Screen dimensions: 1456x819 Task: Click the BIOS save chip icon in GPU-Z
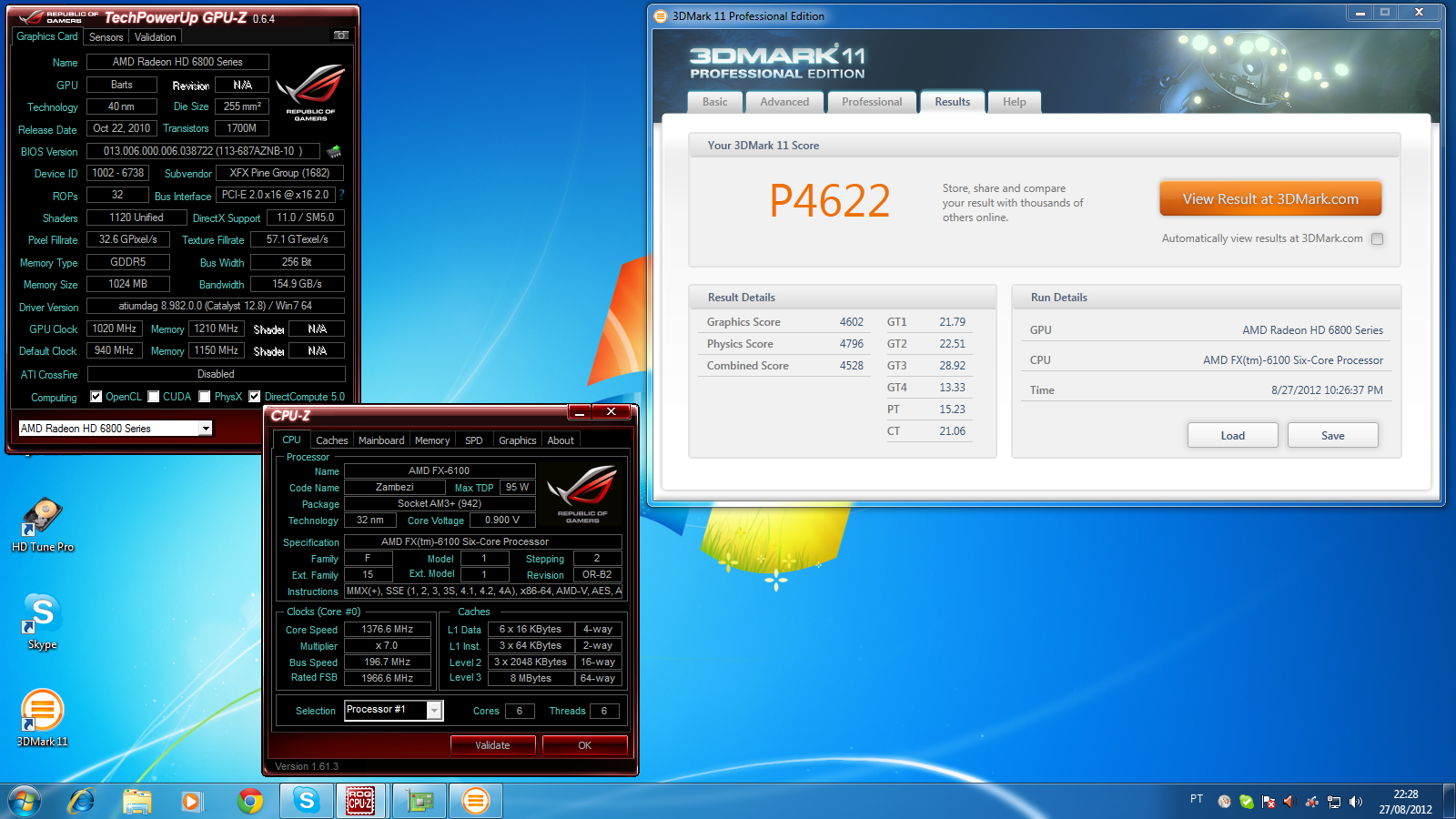tap(334, 151)
